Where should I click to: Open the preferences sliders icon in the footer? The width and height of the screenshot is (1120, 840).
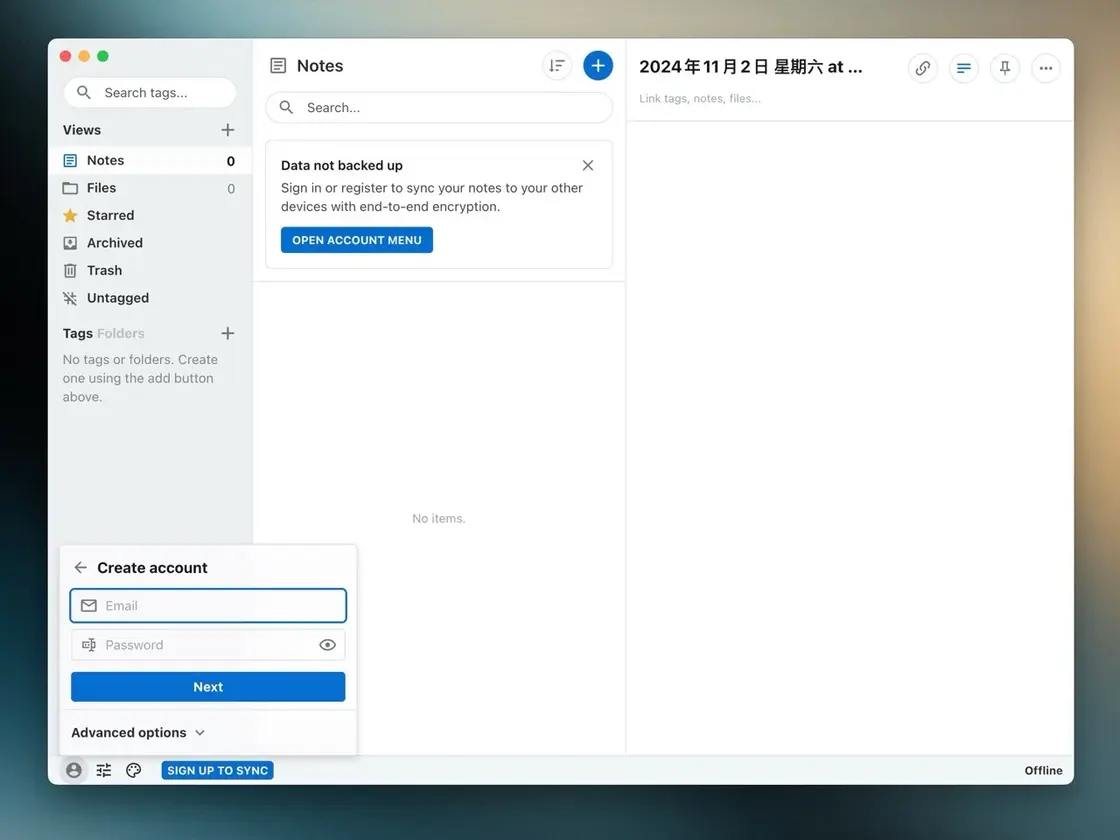tap(104, 770)
